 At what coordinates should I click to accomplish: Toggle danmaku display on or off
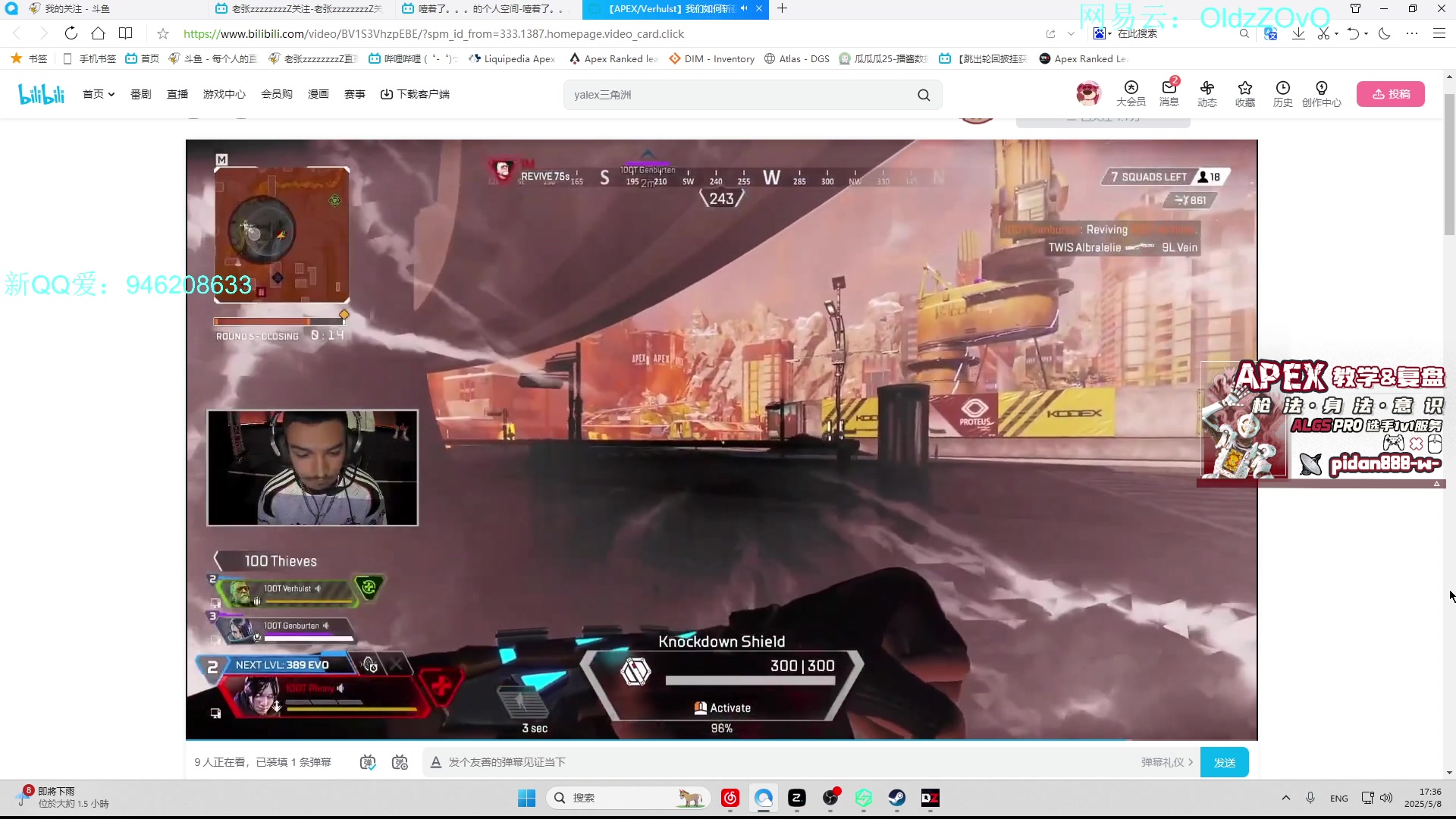[368, 762]
